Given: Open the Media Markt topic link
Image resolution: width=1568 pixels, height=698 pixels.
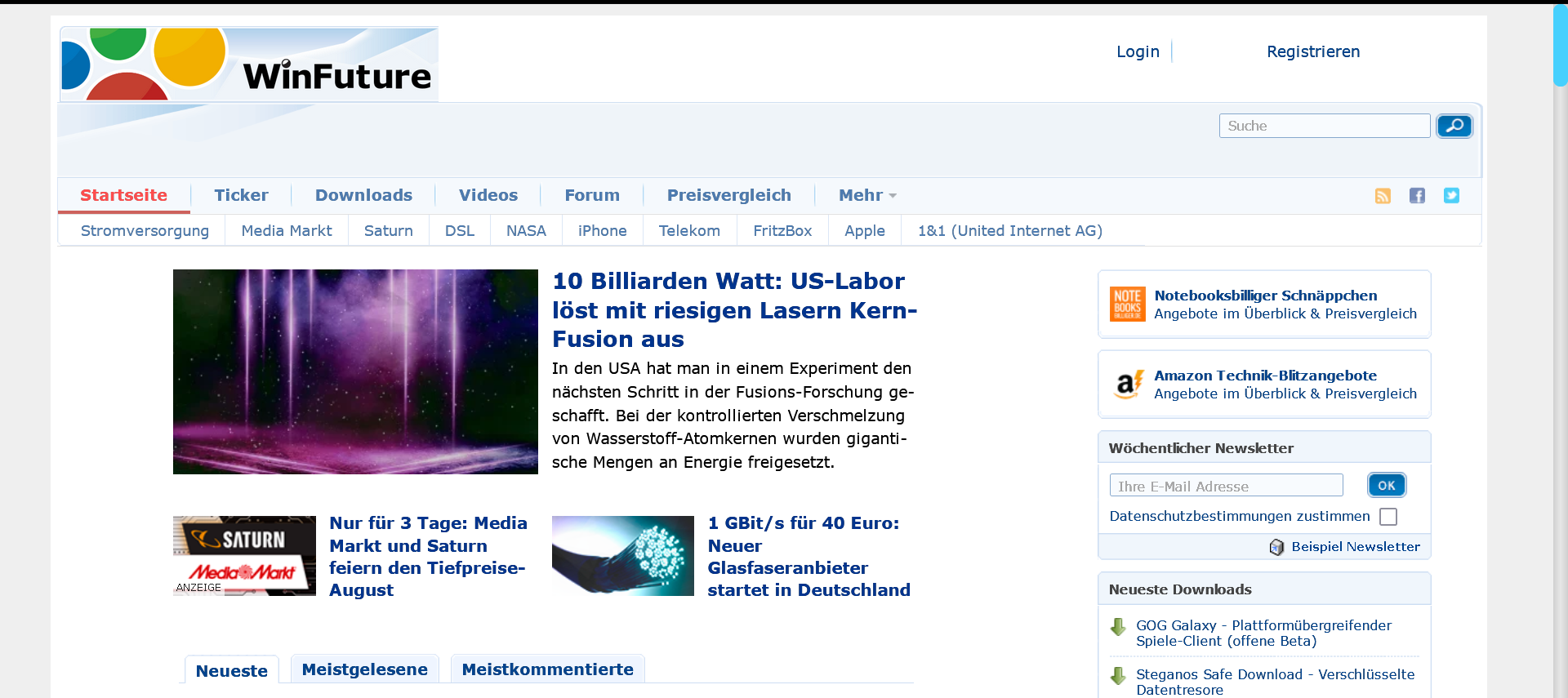Looking at the screenshot, I should click(287, 231).
